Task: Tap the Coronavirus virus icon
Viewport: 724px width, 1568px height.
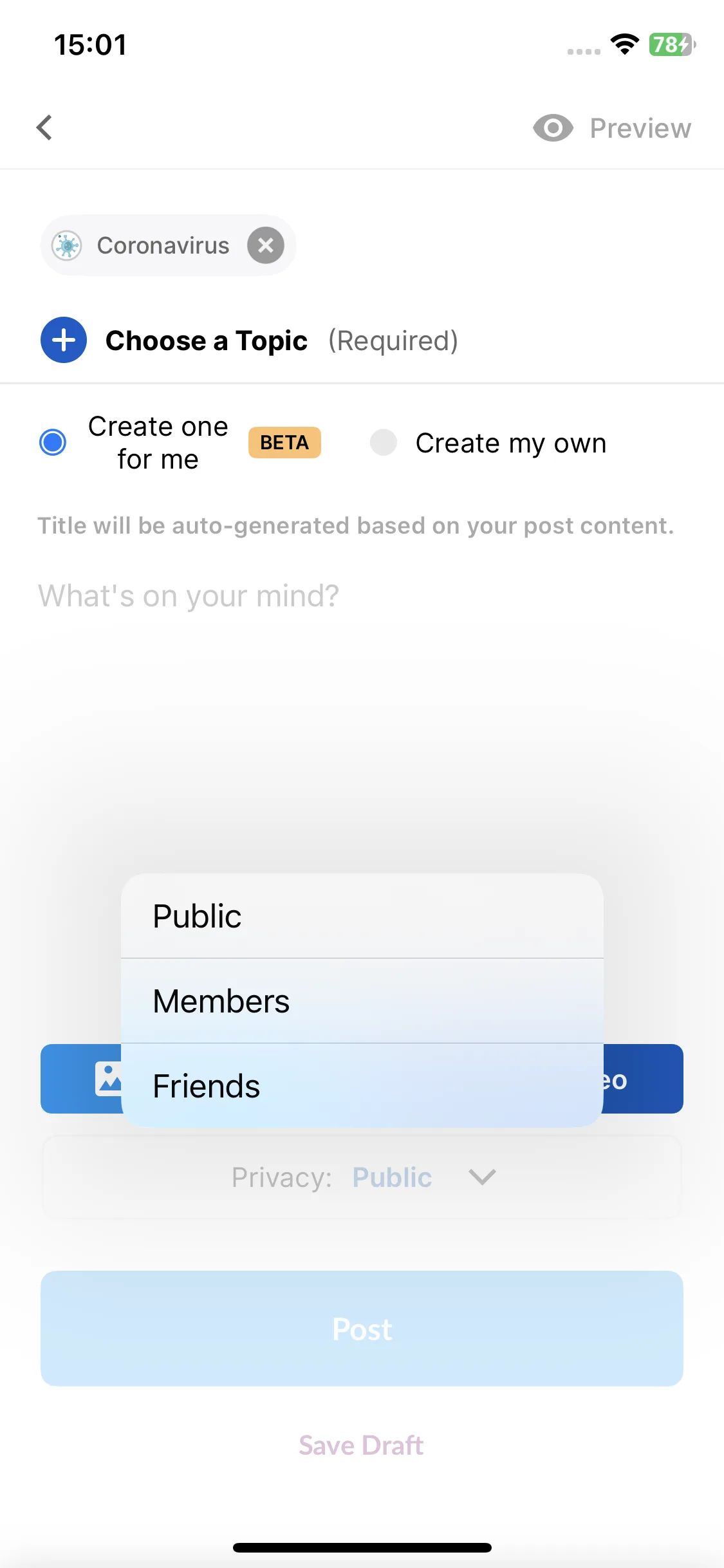Action: coord(67,245)
